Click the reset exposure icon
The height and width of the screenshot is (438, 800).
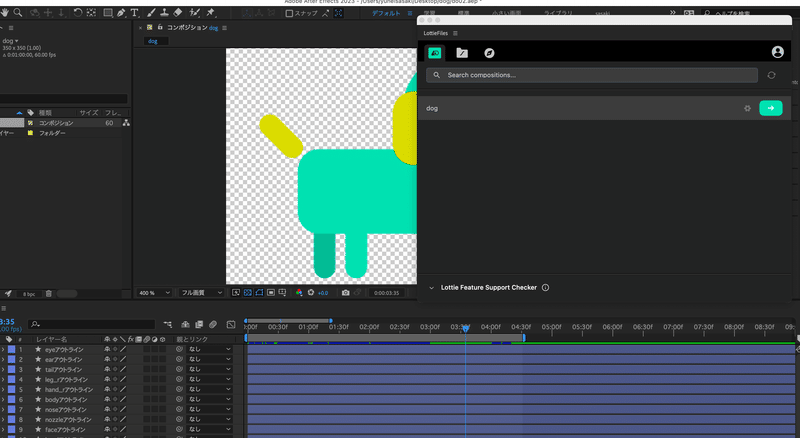311,293
